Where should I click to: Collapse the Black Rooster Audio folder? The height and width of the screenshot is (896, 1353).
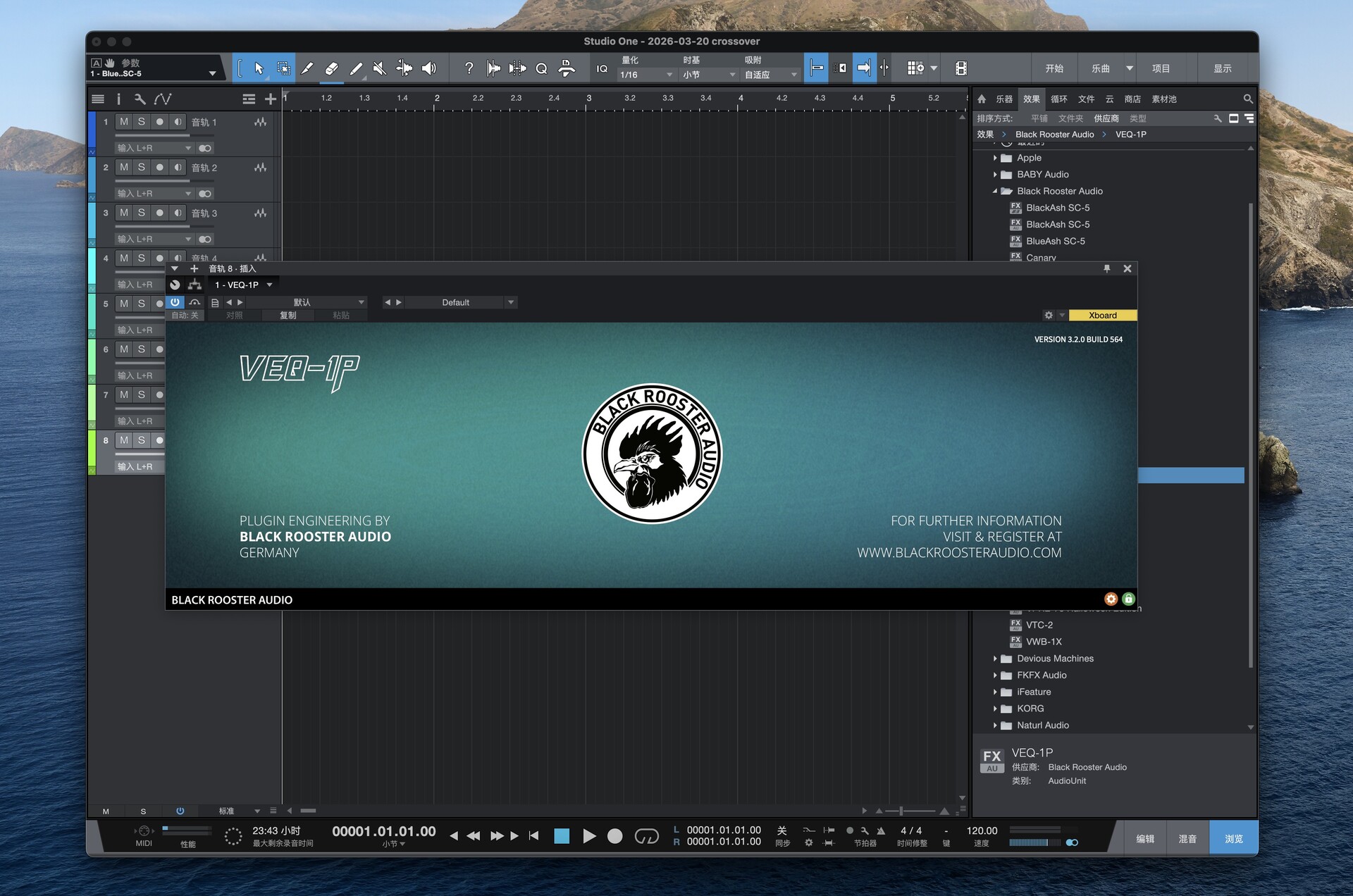(995, 191)
